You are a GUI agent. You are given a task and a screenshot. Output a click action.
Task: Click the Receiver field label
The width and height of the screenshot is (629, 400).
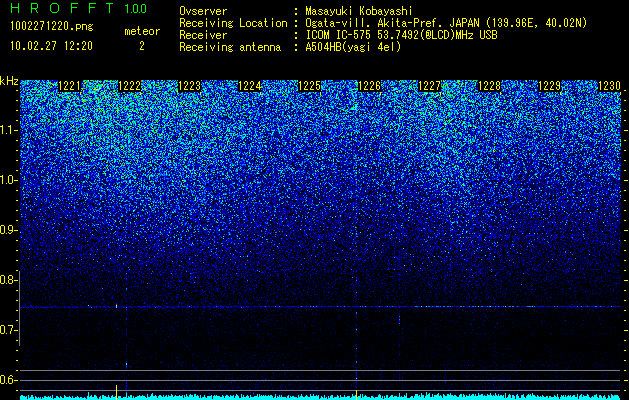(203, 35)
